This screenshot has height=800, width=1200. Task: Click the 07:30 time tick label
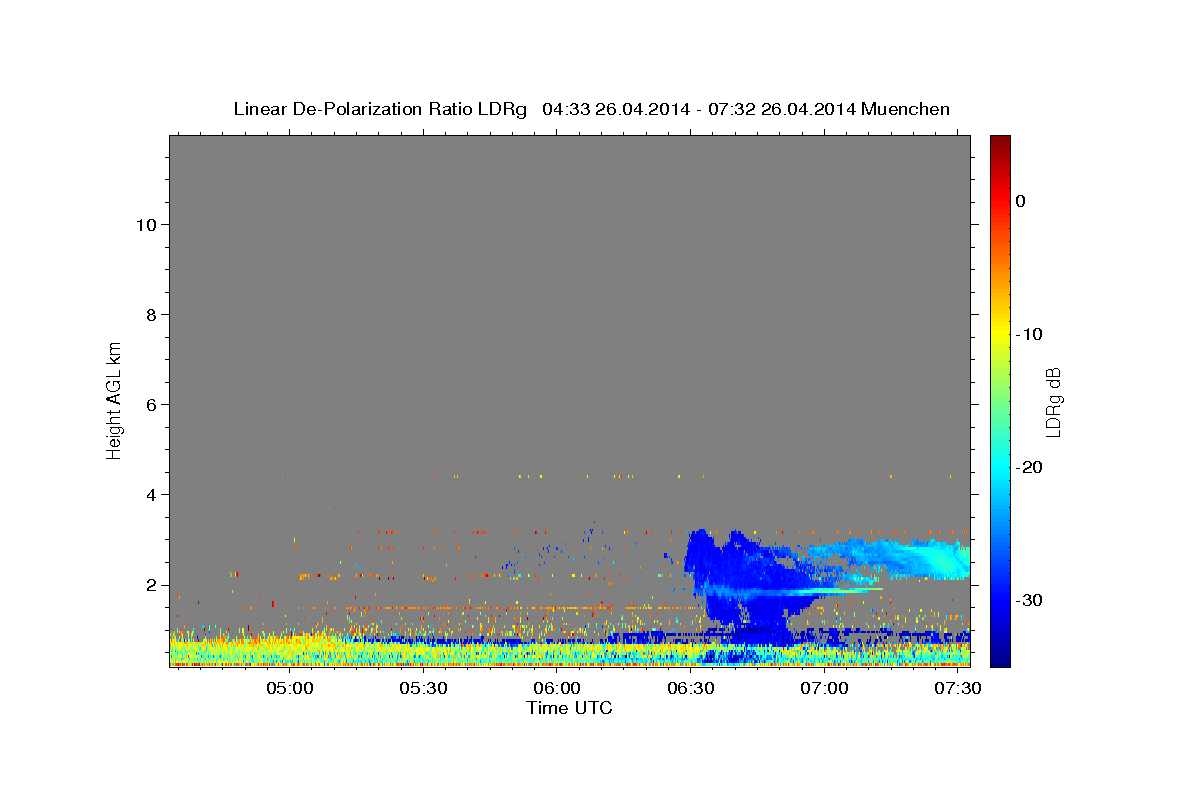[x=957, y=689]
